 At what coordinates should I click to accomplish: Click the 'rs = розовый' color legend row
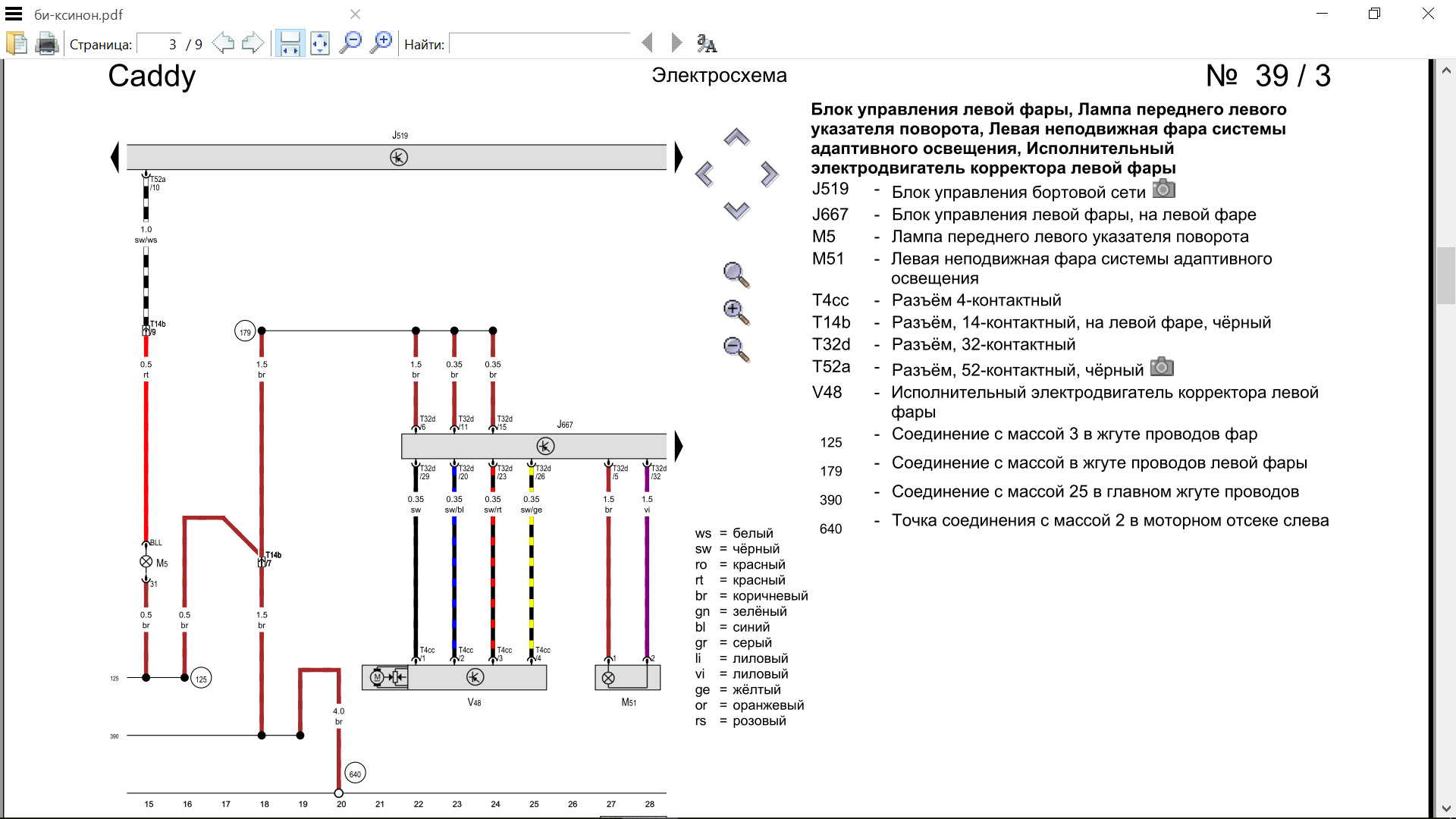[x=741, y=720]
